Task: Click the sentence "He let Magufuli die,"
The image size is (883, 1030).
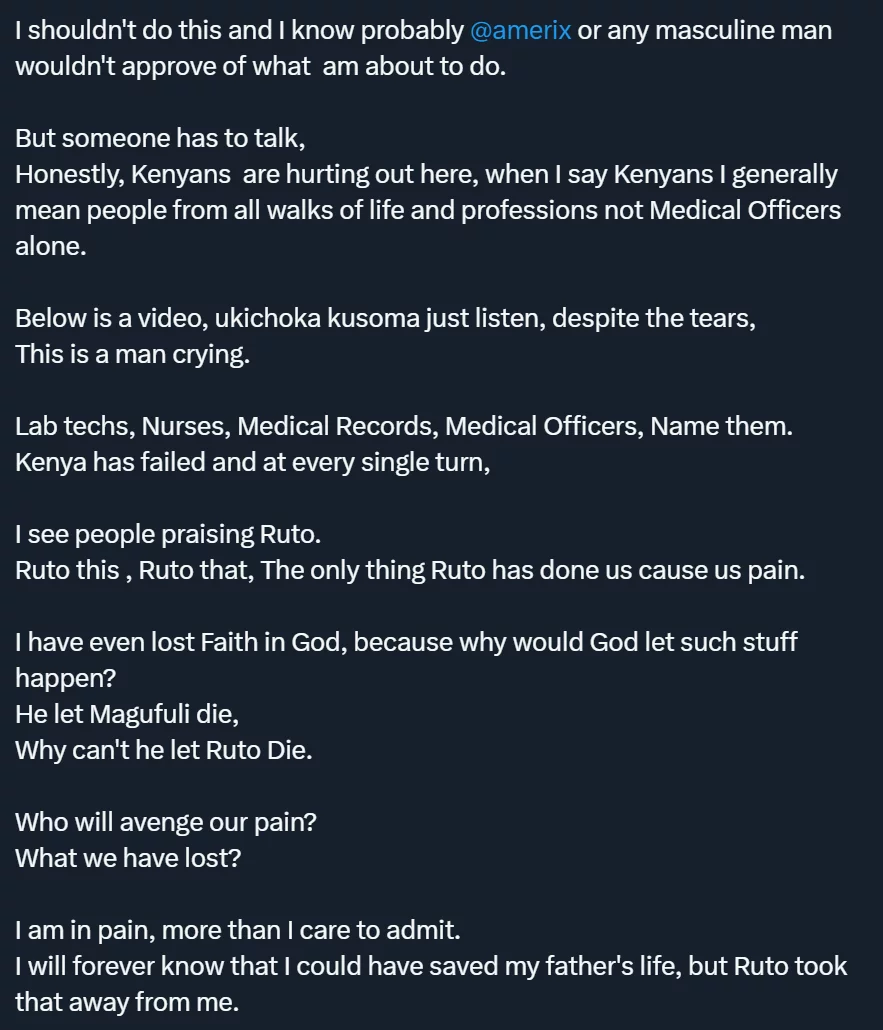Action: (127, 714)
